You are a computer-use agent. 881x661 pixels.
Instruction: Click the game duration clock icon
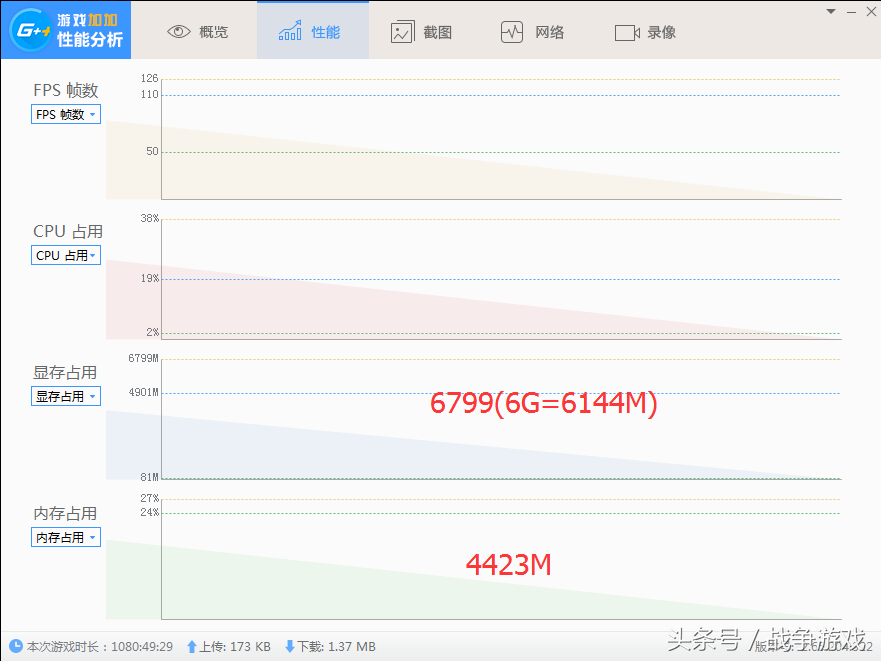(16, 647)
